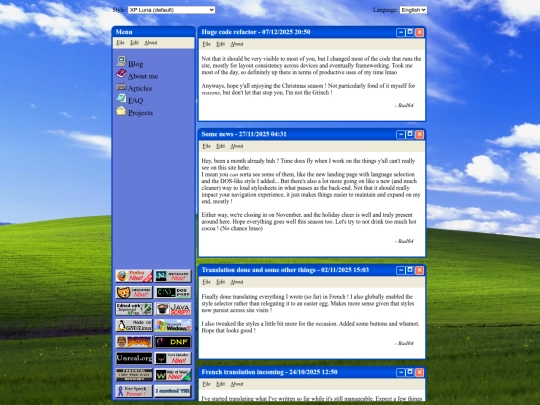Click the DNF badge
The image size is (540, 405).
coord(173,342)
